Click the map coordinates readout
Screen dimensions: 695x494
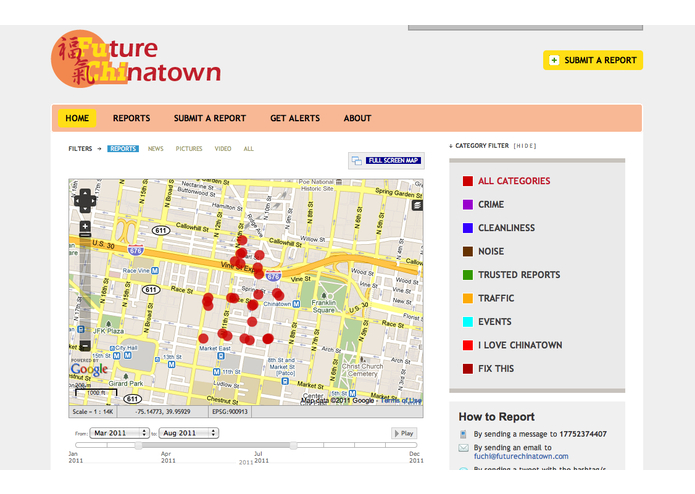[163, 412]
